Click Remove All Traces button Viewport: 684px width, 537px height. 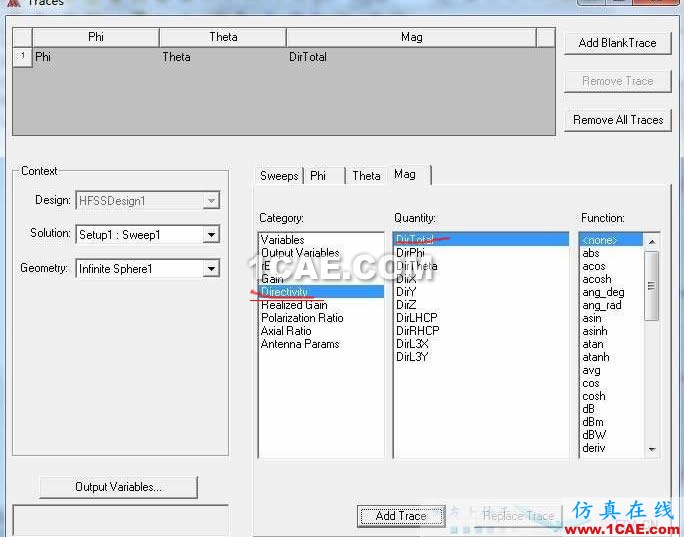pos(618,120)
